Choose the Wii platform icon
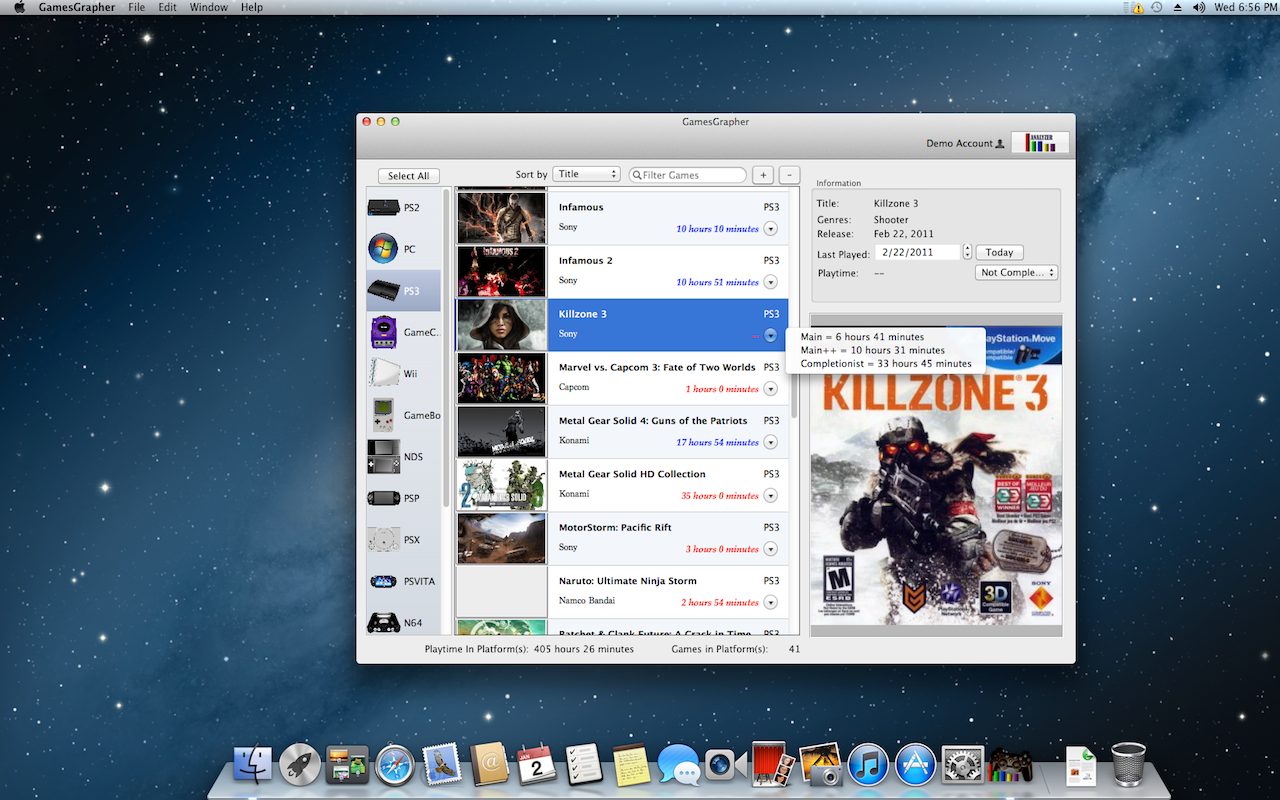This screenshot has height=800, width=1280. tap(383, 374)
